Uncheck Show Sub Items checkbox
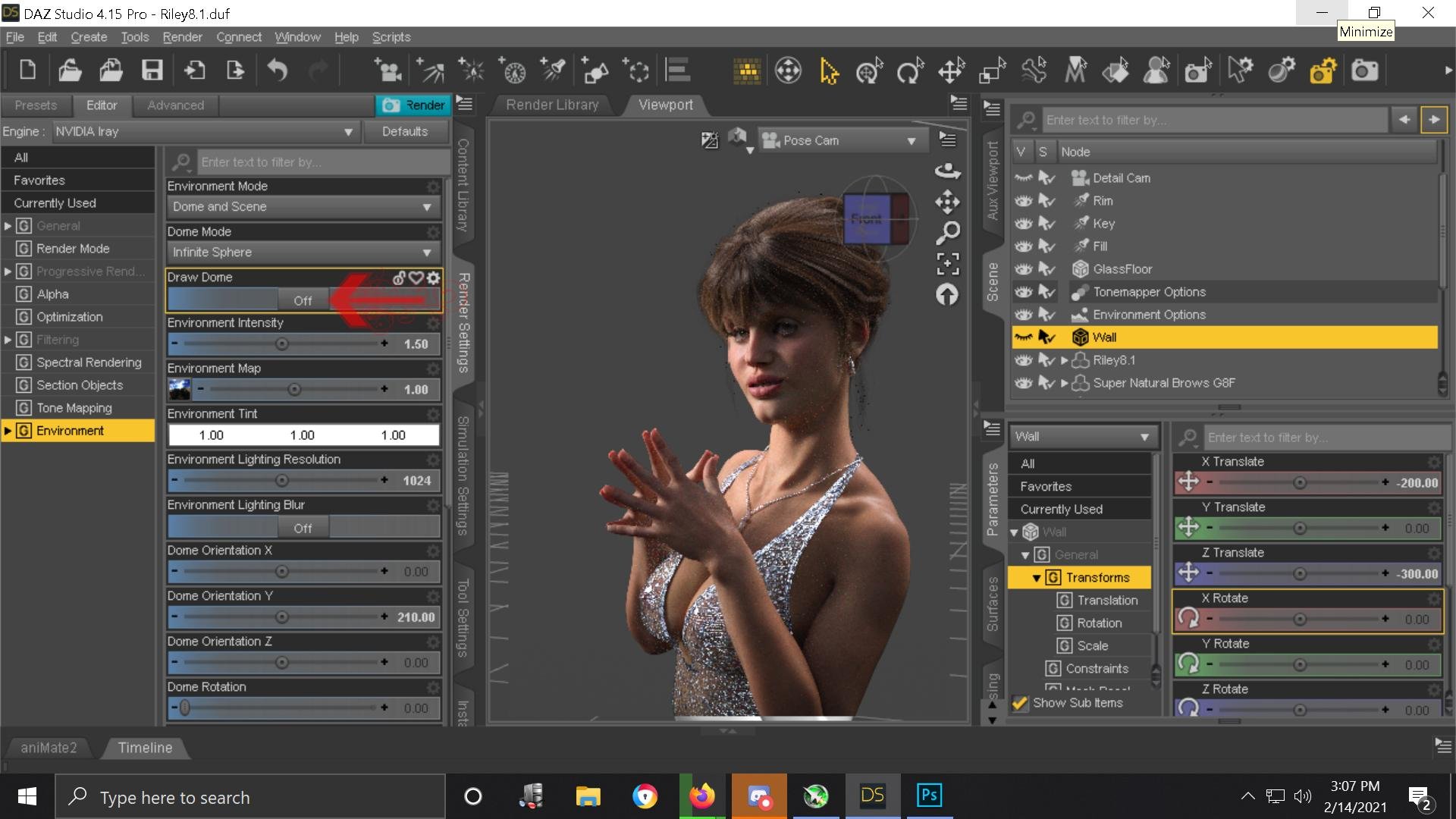The width and height of the screenshot is (1456, 819). [x=1020, y=703]
